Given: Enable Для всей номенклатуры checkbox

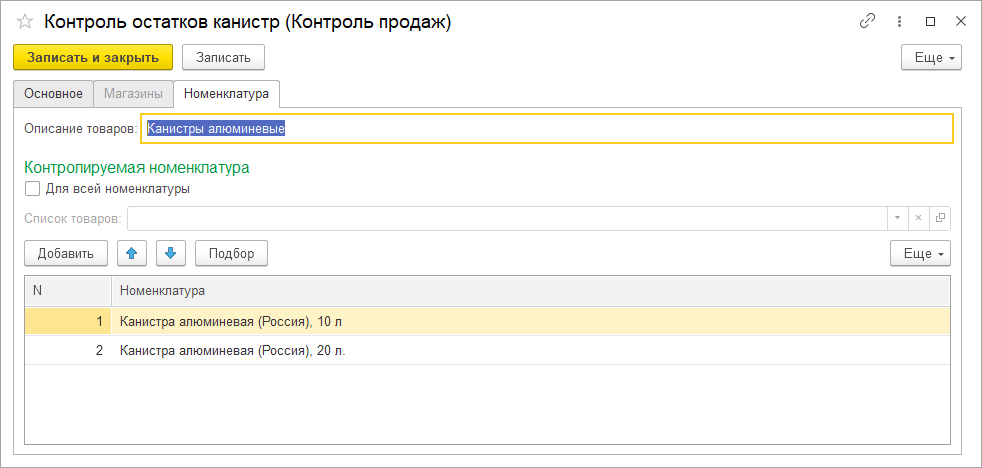Looking at the screenshot, I should [x=33, y=188].
